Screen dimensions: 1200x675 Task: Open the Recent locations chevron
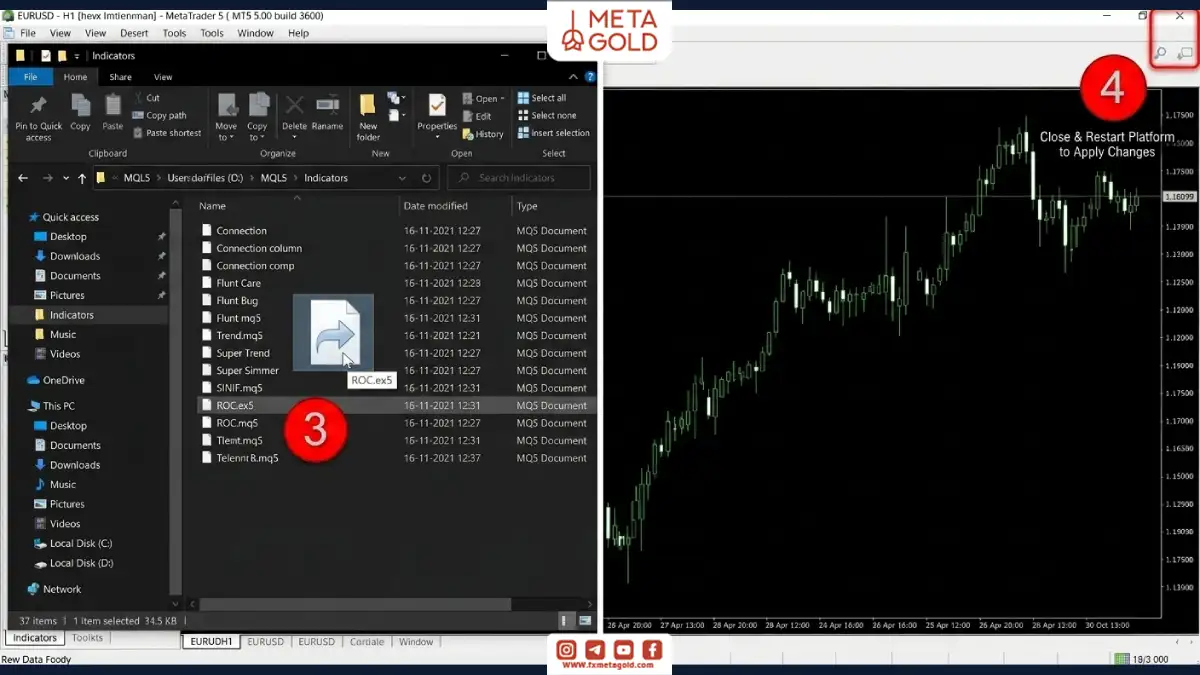pyautogui.click(x=66, y=178)
